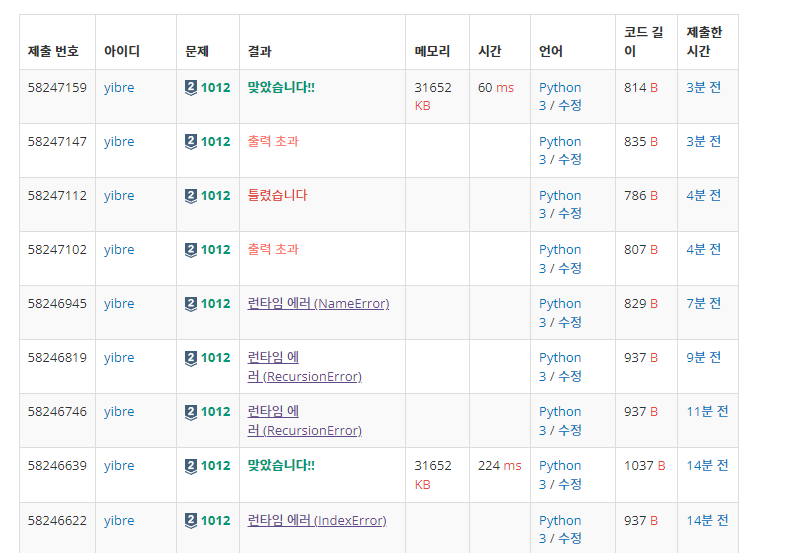Click submission time 3분 전 in row 58247147
The height and width of the screenshot is (553, 786).
tap(704, 142)
